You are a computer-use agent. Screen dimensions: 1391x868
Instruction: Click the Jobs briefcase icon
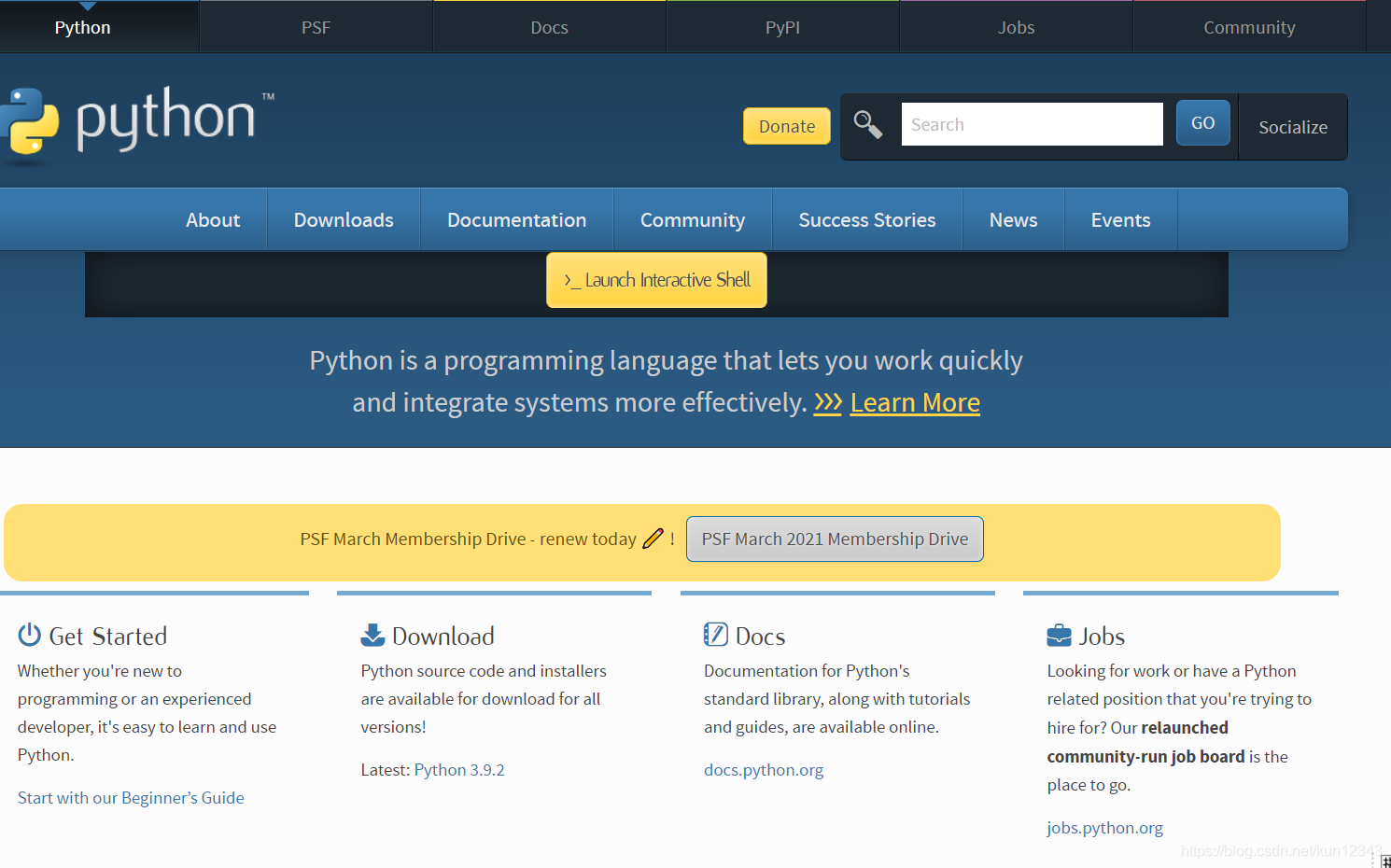1060,636
